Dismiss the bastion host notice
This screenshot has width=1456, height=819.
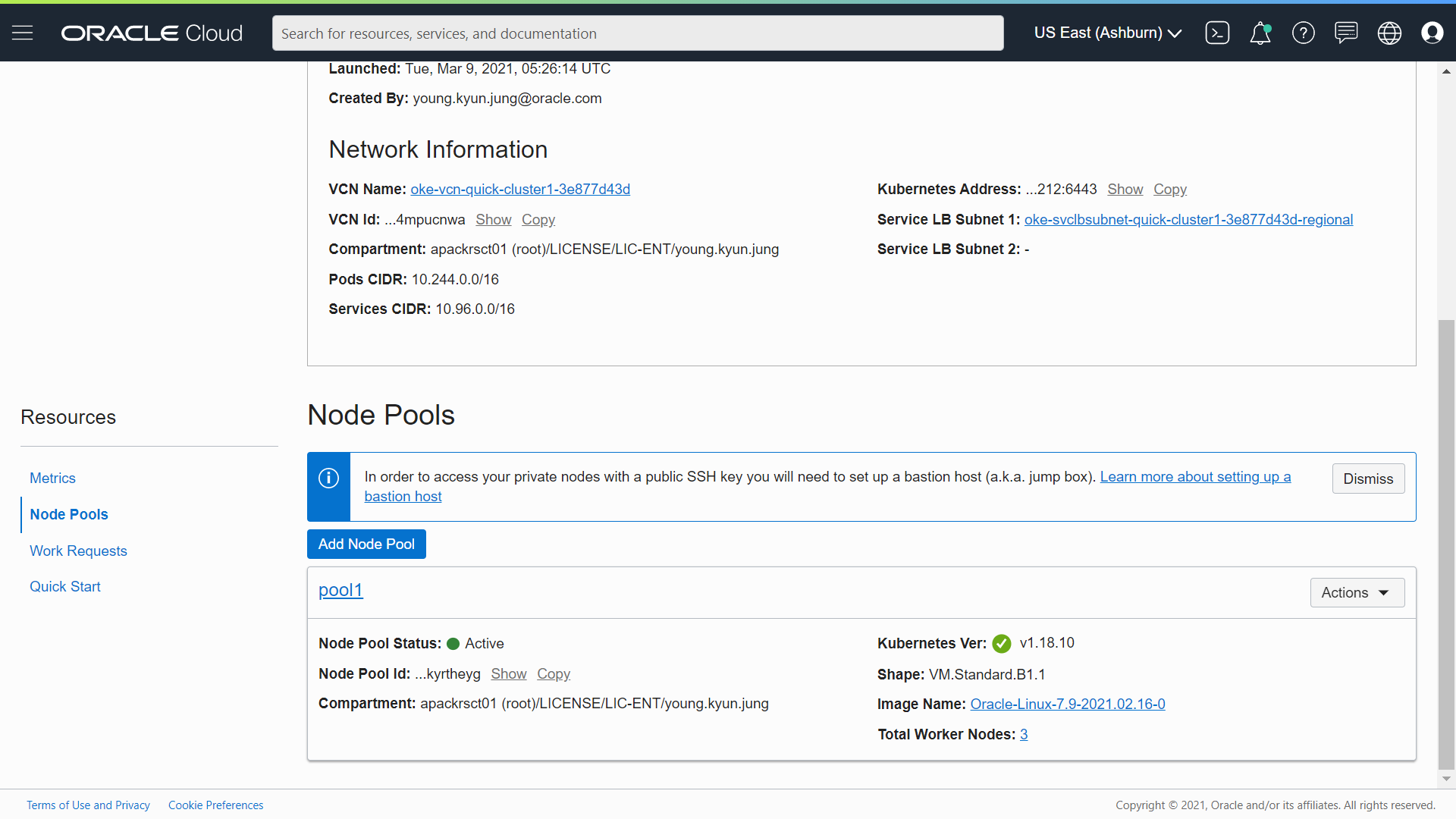(x=1367, y=479)
